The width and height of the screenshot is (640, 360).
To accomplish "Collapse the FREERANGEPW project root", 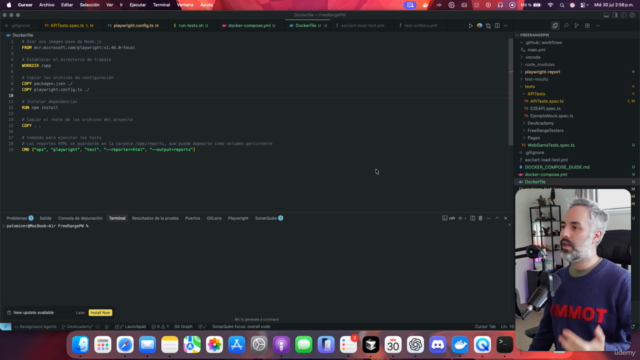I will tap(533, 35).
